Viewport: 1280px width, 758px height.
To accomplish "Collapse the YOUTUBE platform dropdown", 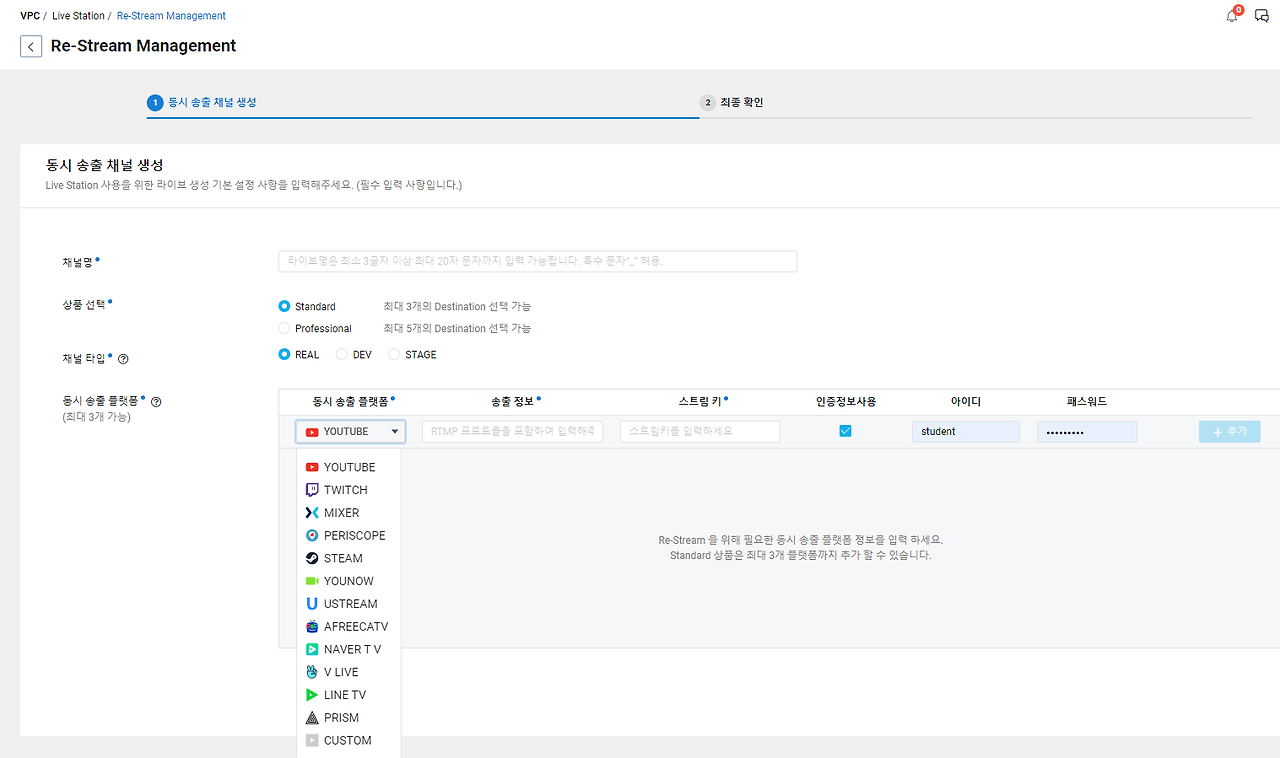I will coord(350,432).
